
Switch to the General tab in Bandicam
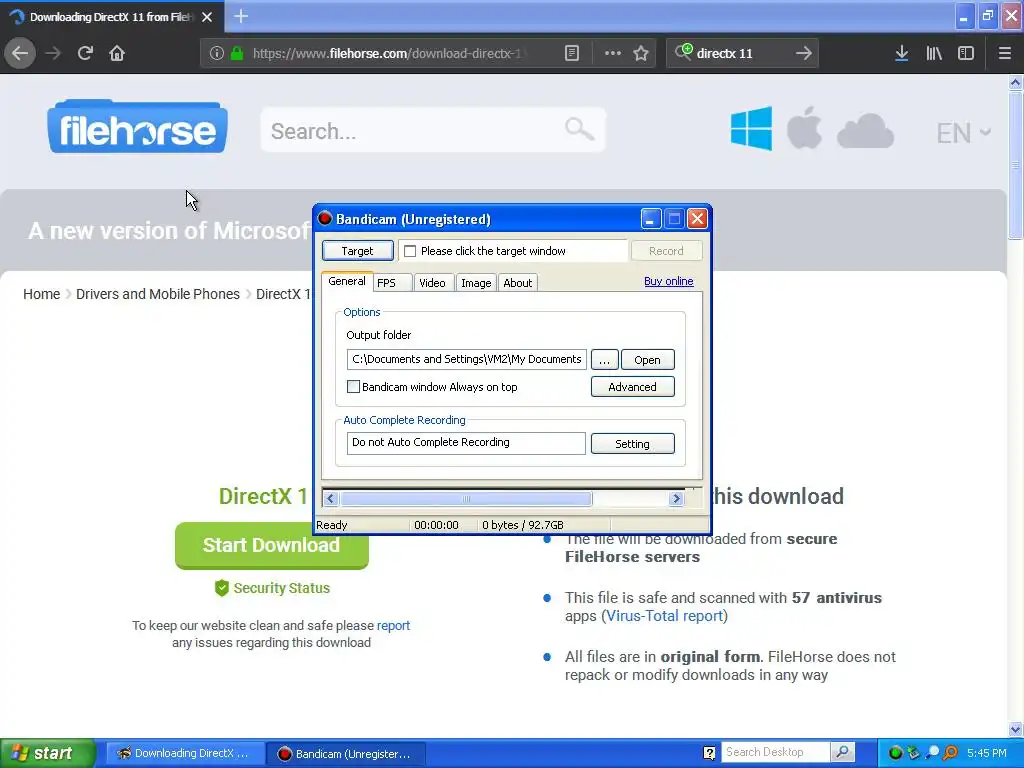347,281
